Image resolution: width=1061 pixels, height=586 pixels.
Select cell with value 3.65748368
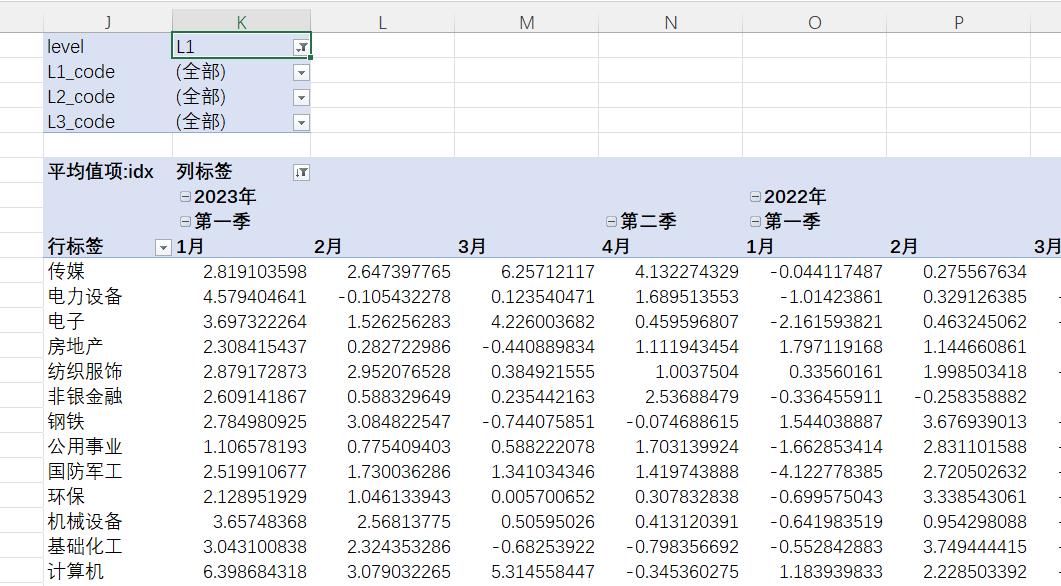(242, 522)
